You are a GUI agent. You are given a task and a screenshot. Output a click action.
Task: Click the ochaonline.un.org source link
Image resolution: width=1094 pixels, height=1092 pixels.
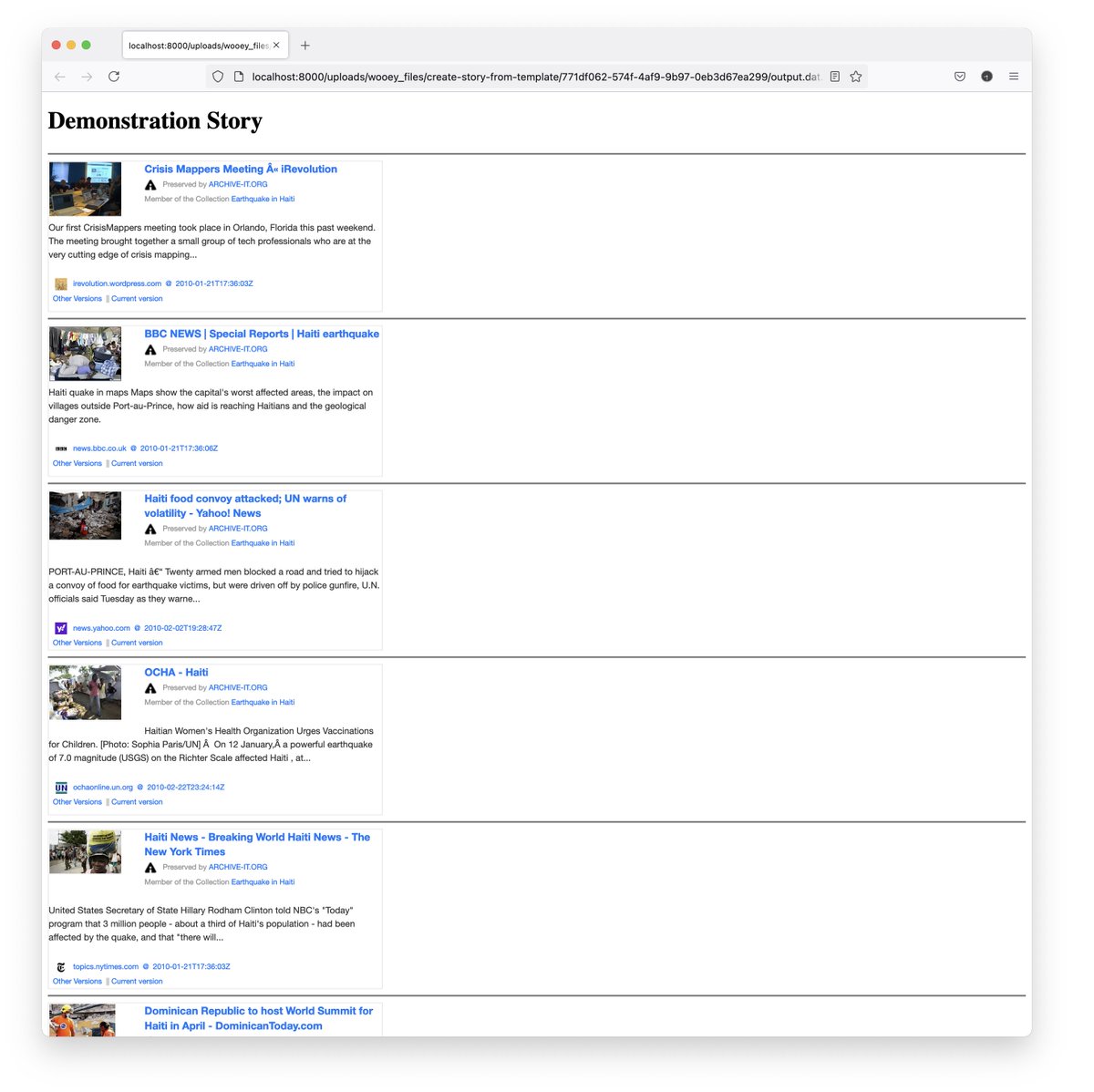coord(103,788)
